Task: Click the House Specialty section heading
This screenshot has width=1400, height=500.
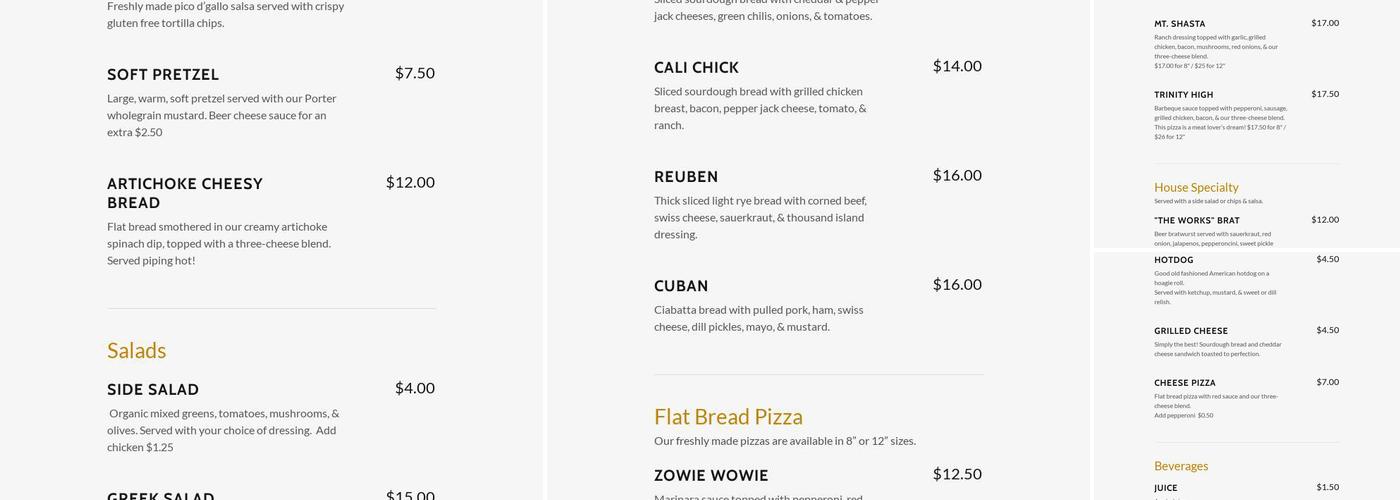Action: (x=1196, y=187)
